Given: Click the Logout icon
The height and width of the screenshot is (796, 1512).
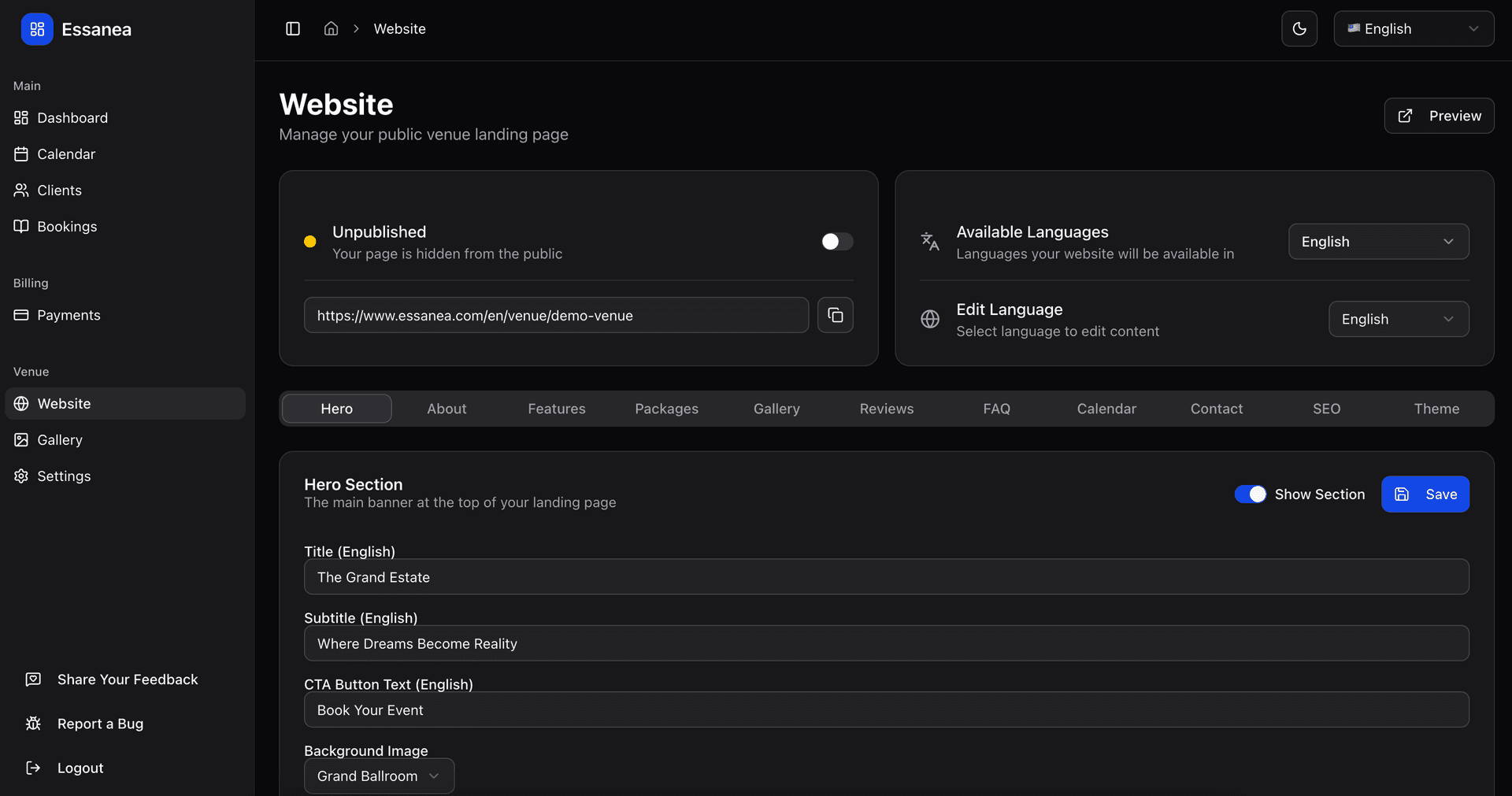Looking at the screenshot, I should 33,768.
